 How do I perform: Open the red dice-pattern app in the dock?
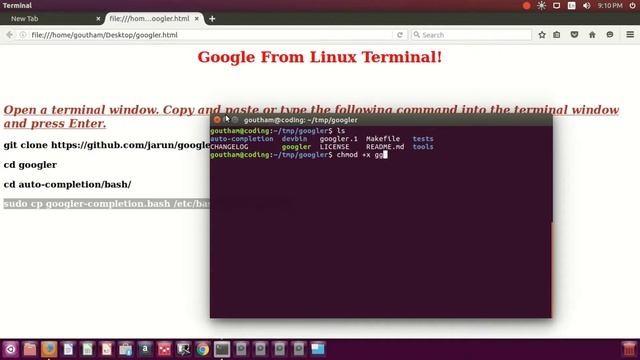click(164, 349)
